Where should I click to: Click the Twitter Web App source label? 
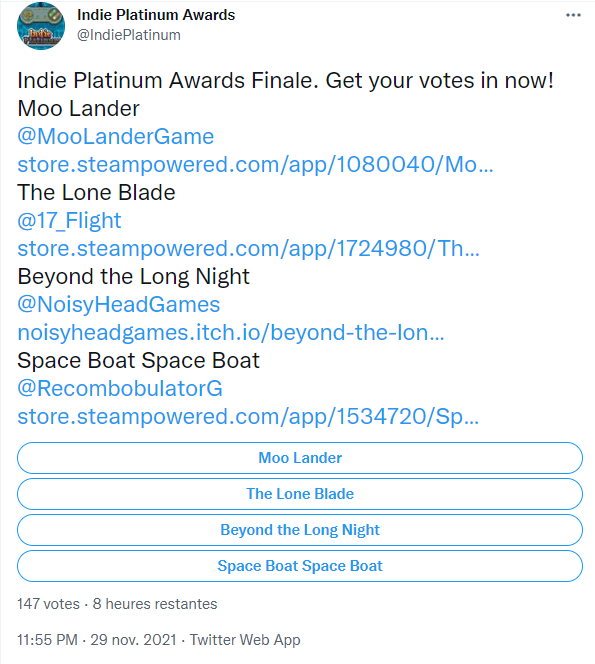click(245, 639)
